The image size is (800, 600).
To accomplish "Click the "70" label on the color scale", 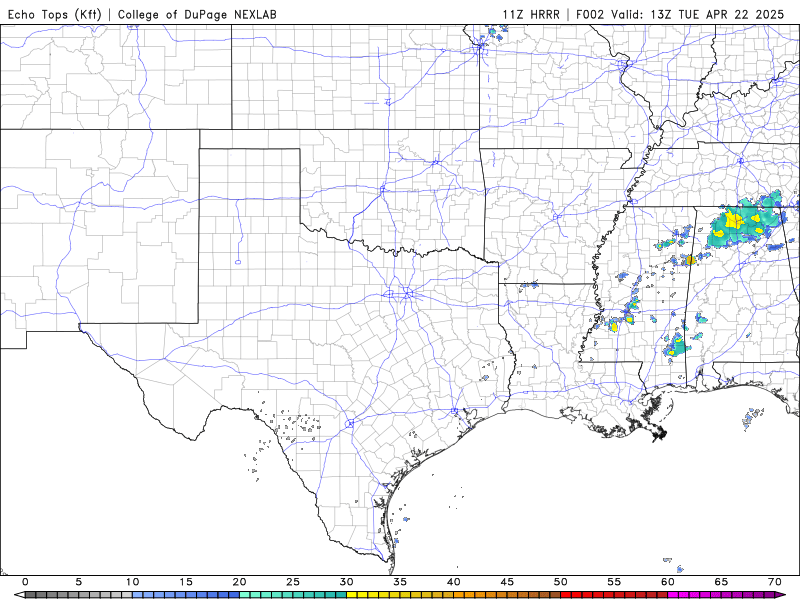I will pos(774,582).
